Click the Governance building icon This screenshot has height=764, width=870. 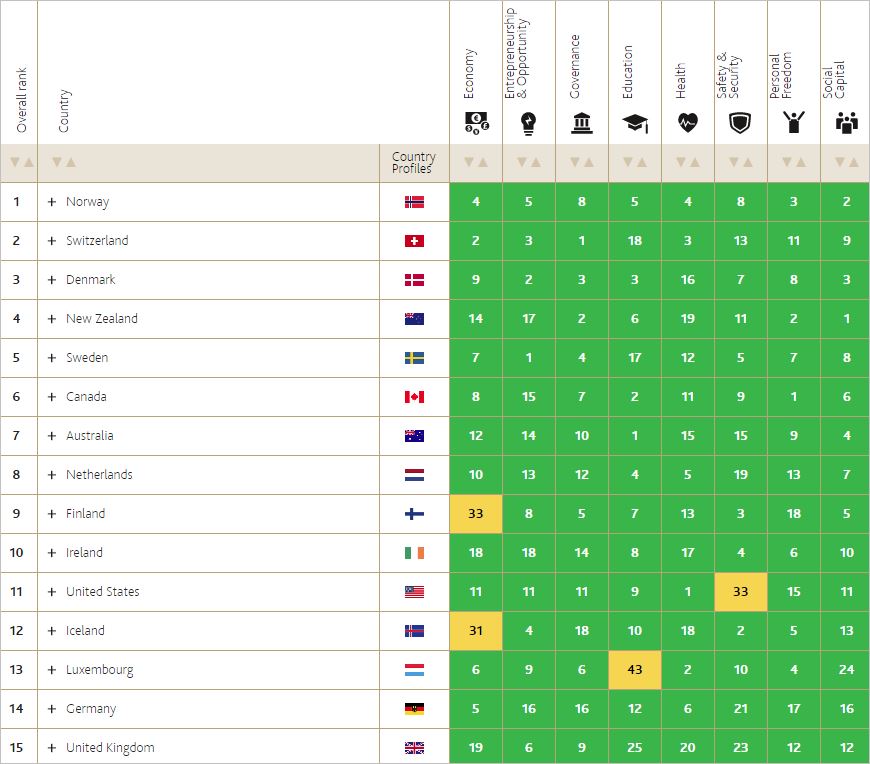coord(581,123)
